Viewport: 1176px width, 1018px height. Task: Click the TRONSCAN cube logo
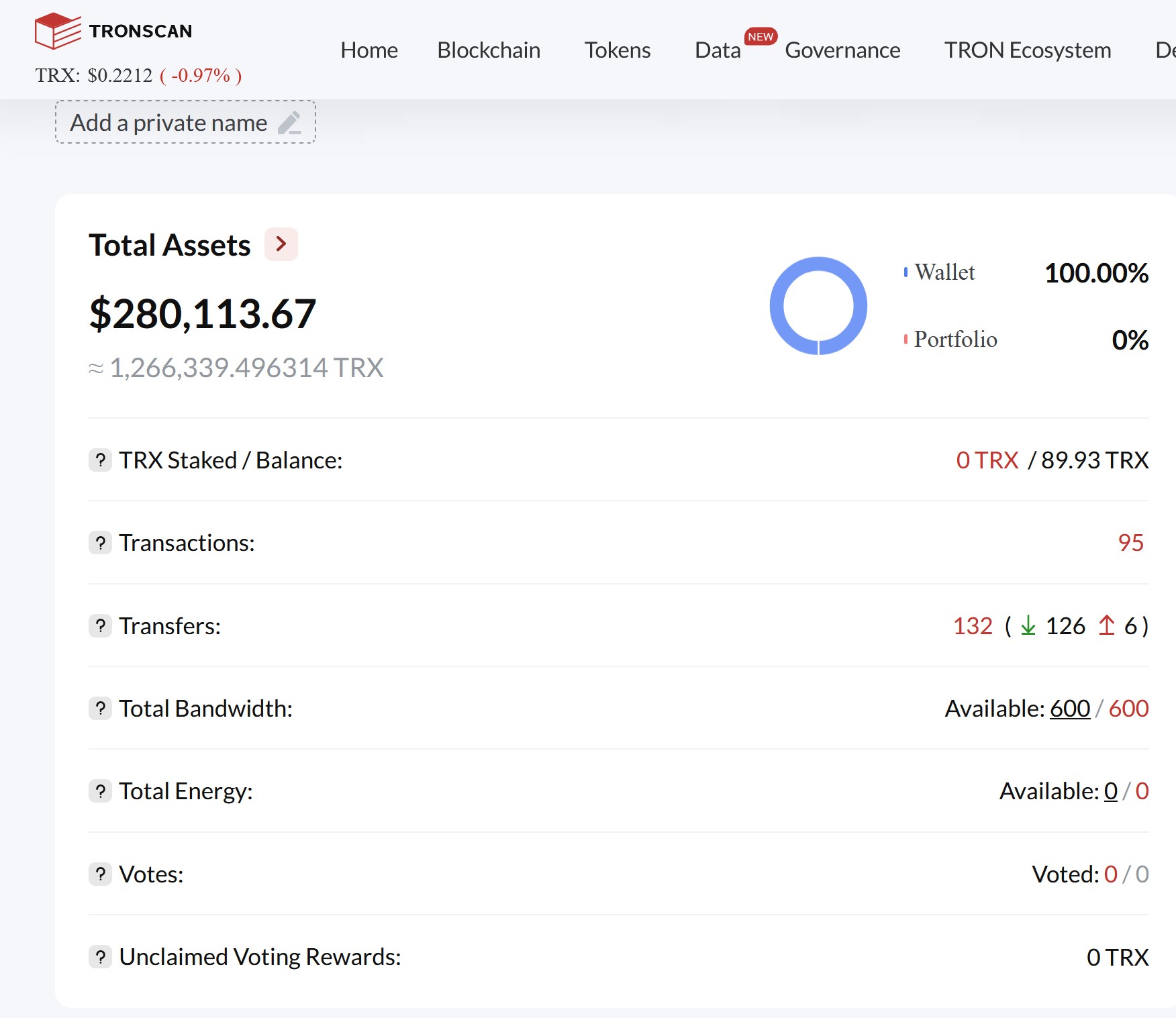pos(58,31)
